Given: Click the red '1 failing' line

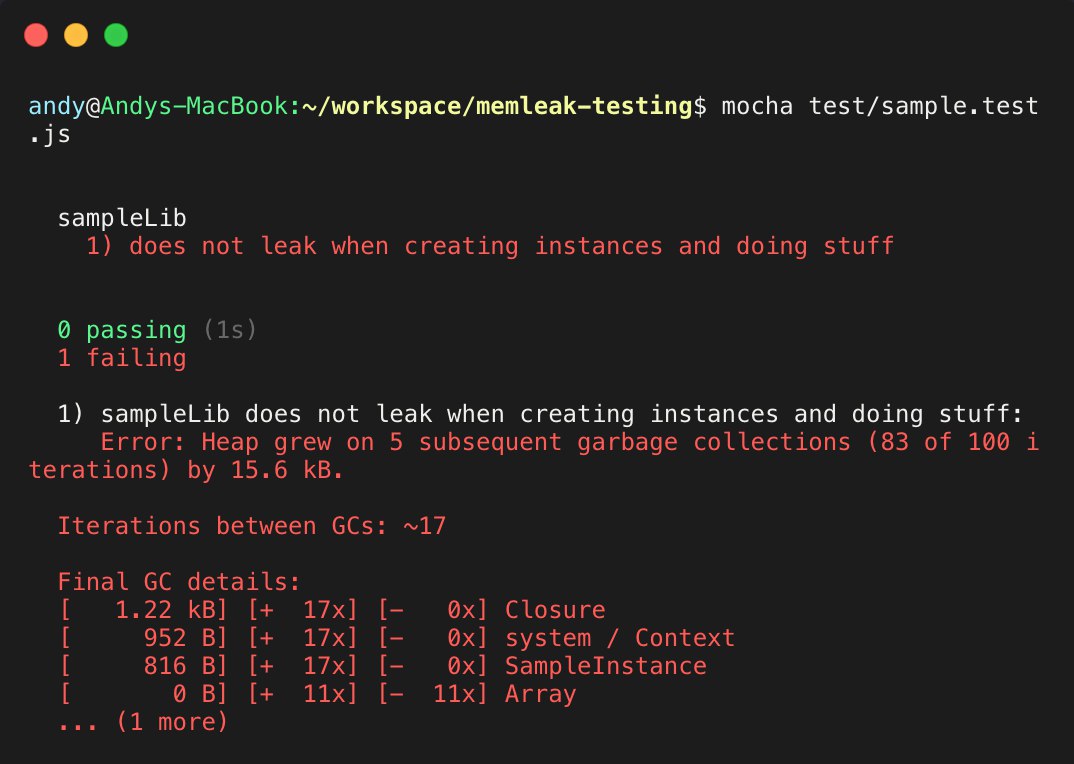Looking at the screenshot, I should [x=122, y=358].
